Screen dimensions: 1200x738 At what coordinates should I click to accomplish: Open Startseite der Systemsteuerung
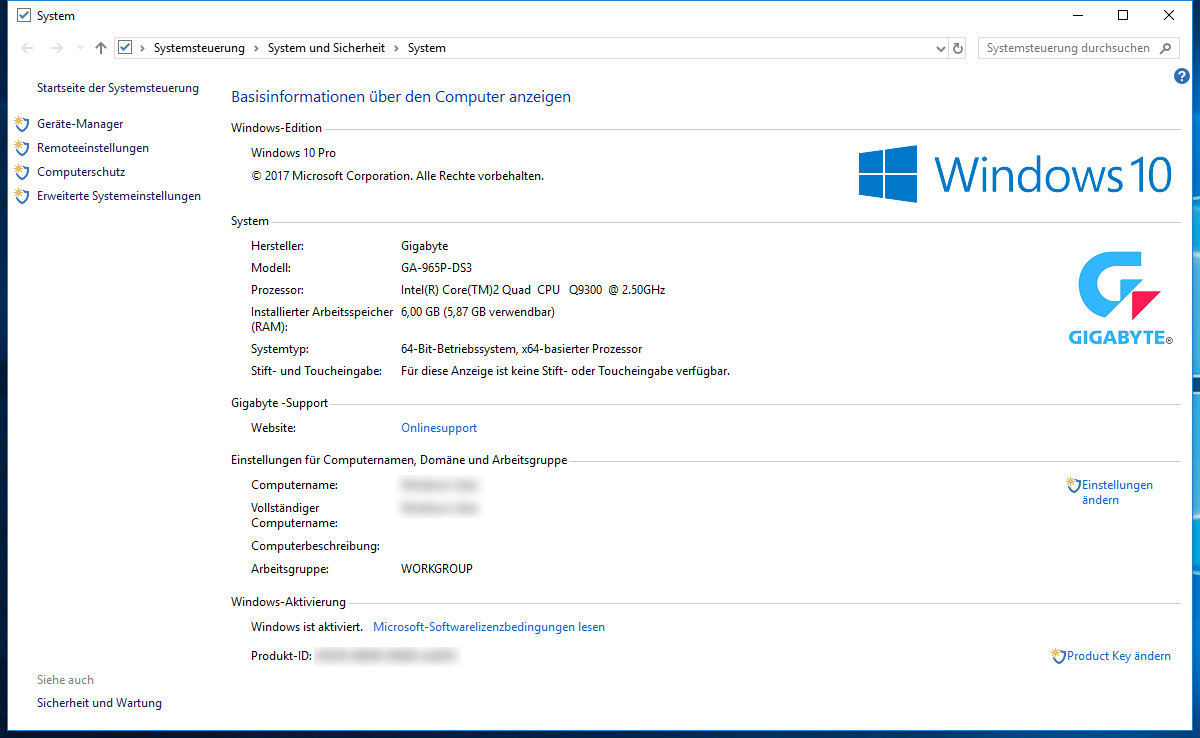point(118,88)
